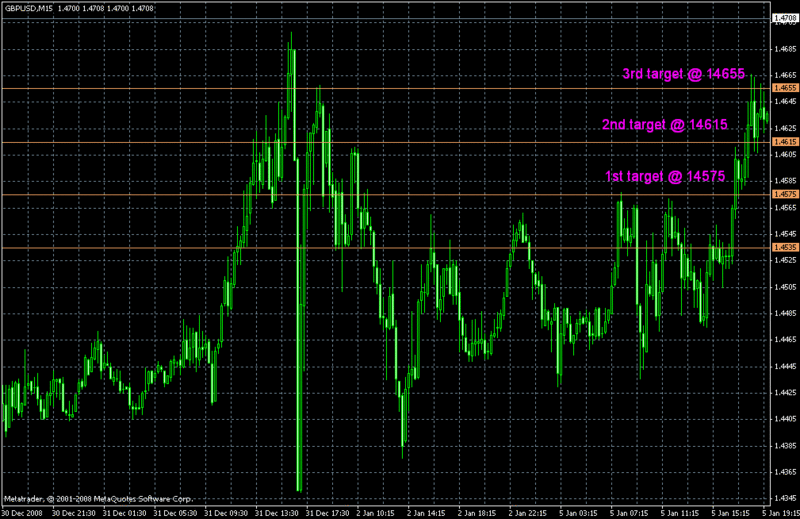Viewport: 800px width, 519px height.
Task: Click the '30 Dec 21:30' time axis label
Action: [73, 513]
